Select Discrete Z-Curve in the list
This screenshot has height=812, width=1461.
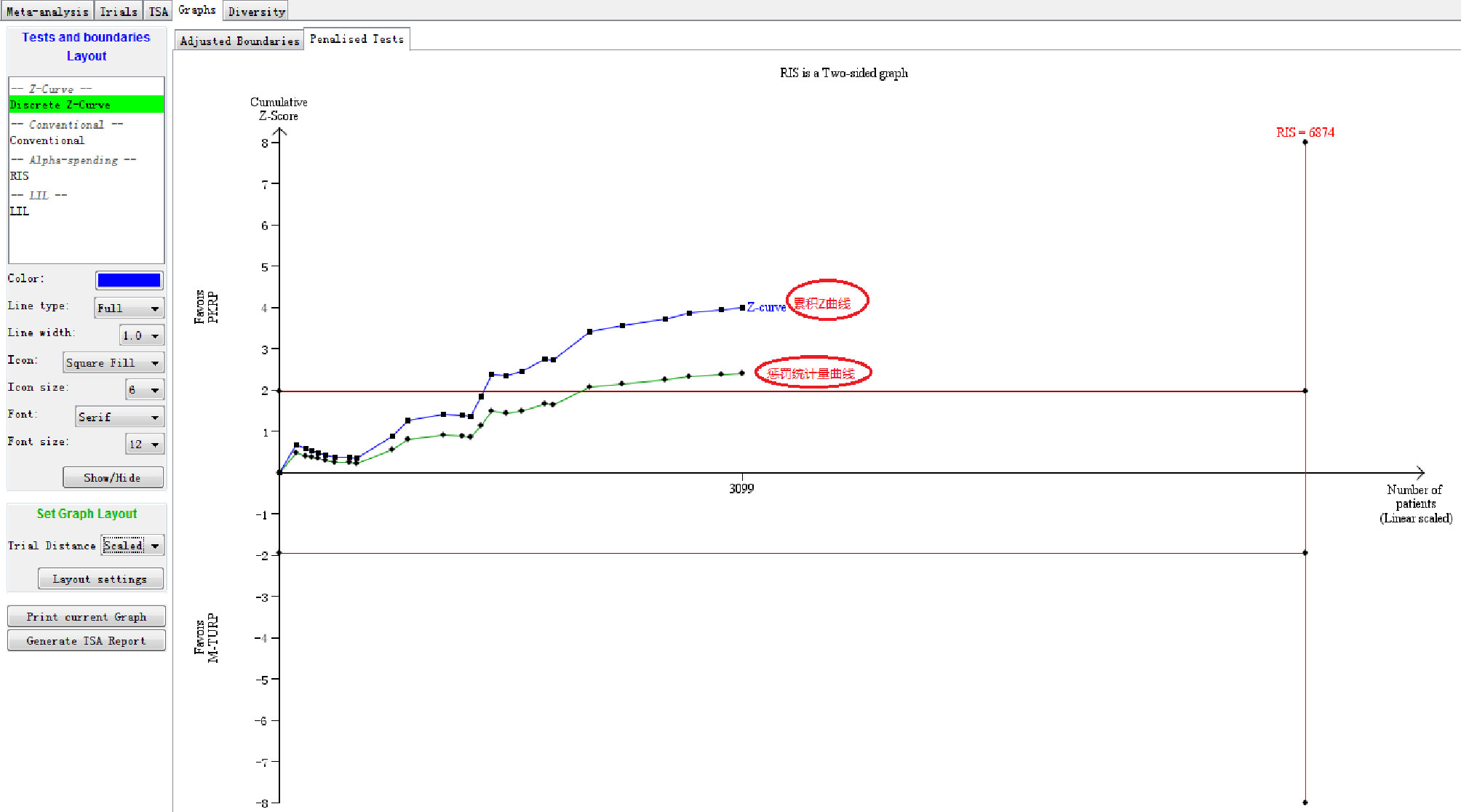(x=60, y=105)
